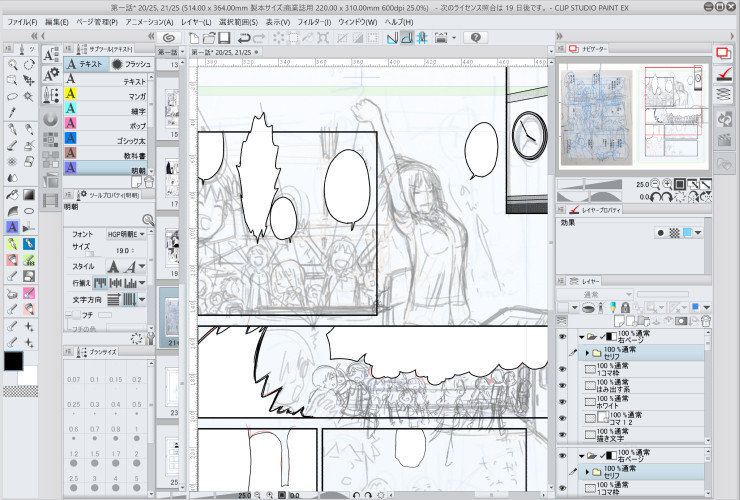The height and width of the screenshot is (500, 740).
Task: Open アニメーション(A) menu
Action: coord(149,22)
